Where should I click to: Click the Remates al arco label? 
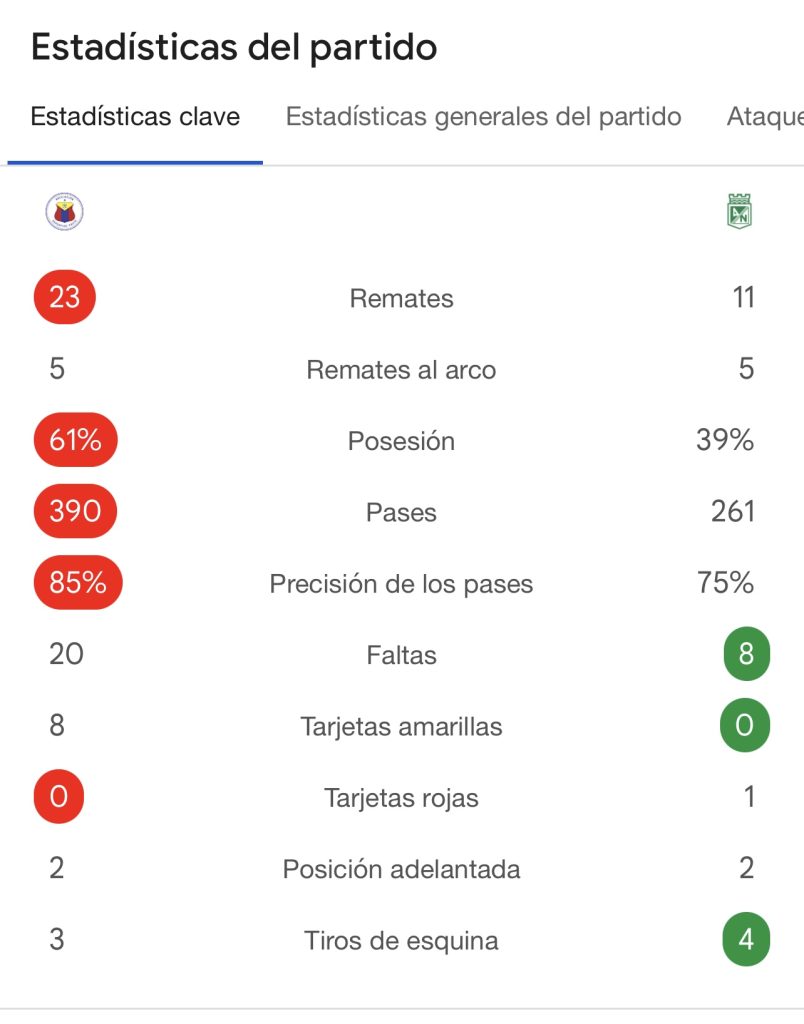[x=401, y=370]
